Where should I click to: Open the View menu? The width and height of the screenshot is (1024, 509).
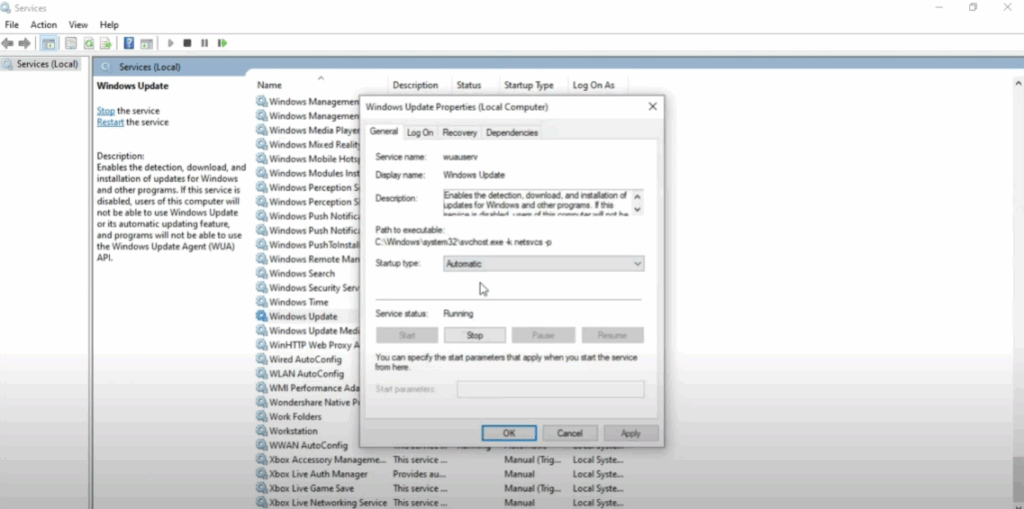pos(78,25)
